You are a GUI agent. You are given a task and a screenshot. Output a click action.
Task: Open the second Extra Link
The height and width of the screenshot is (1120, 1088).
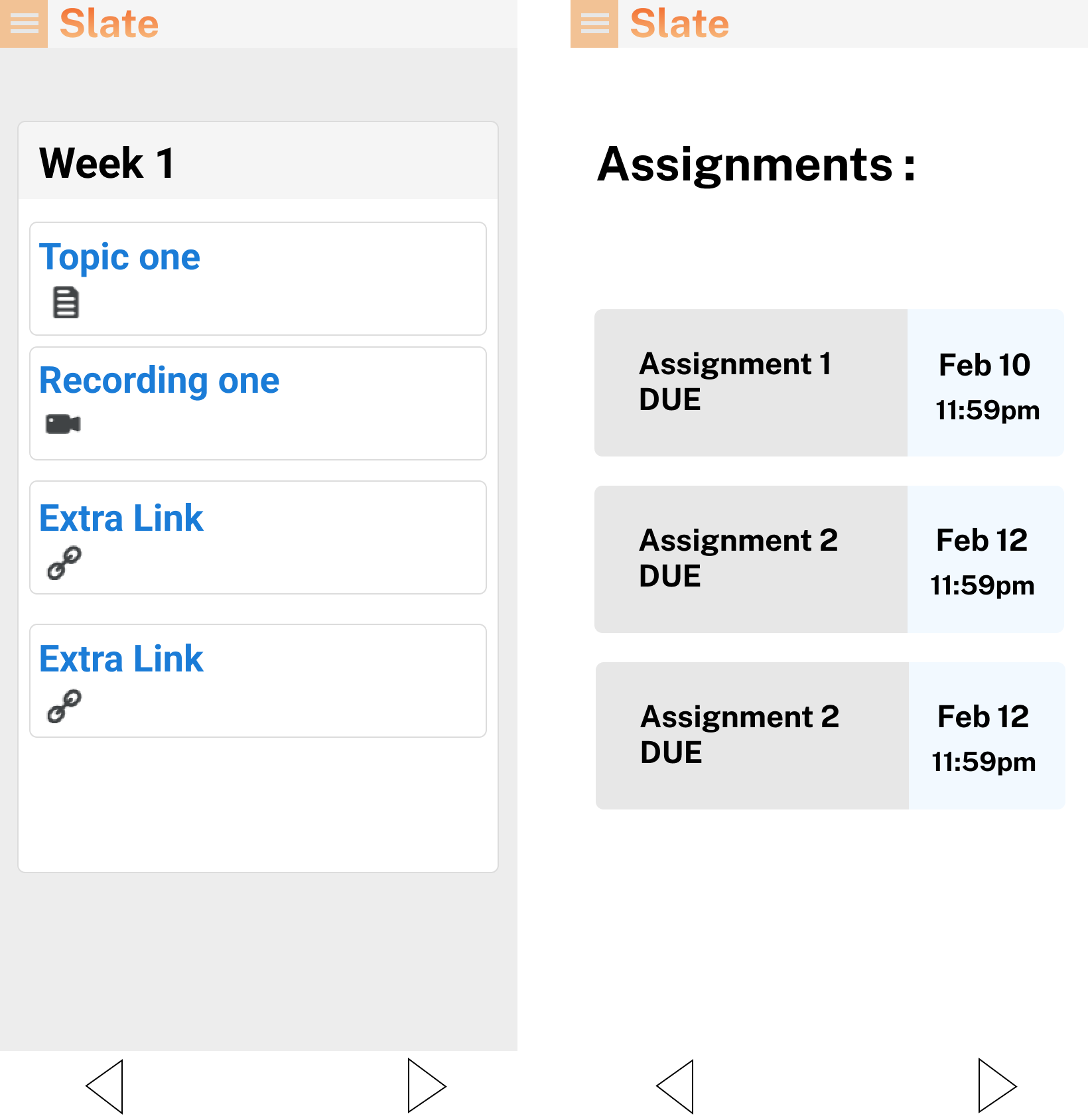pyautogui.click(x=121, y=659)
